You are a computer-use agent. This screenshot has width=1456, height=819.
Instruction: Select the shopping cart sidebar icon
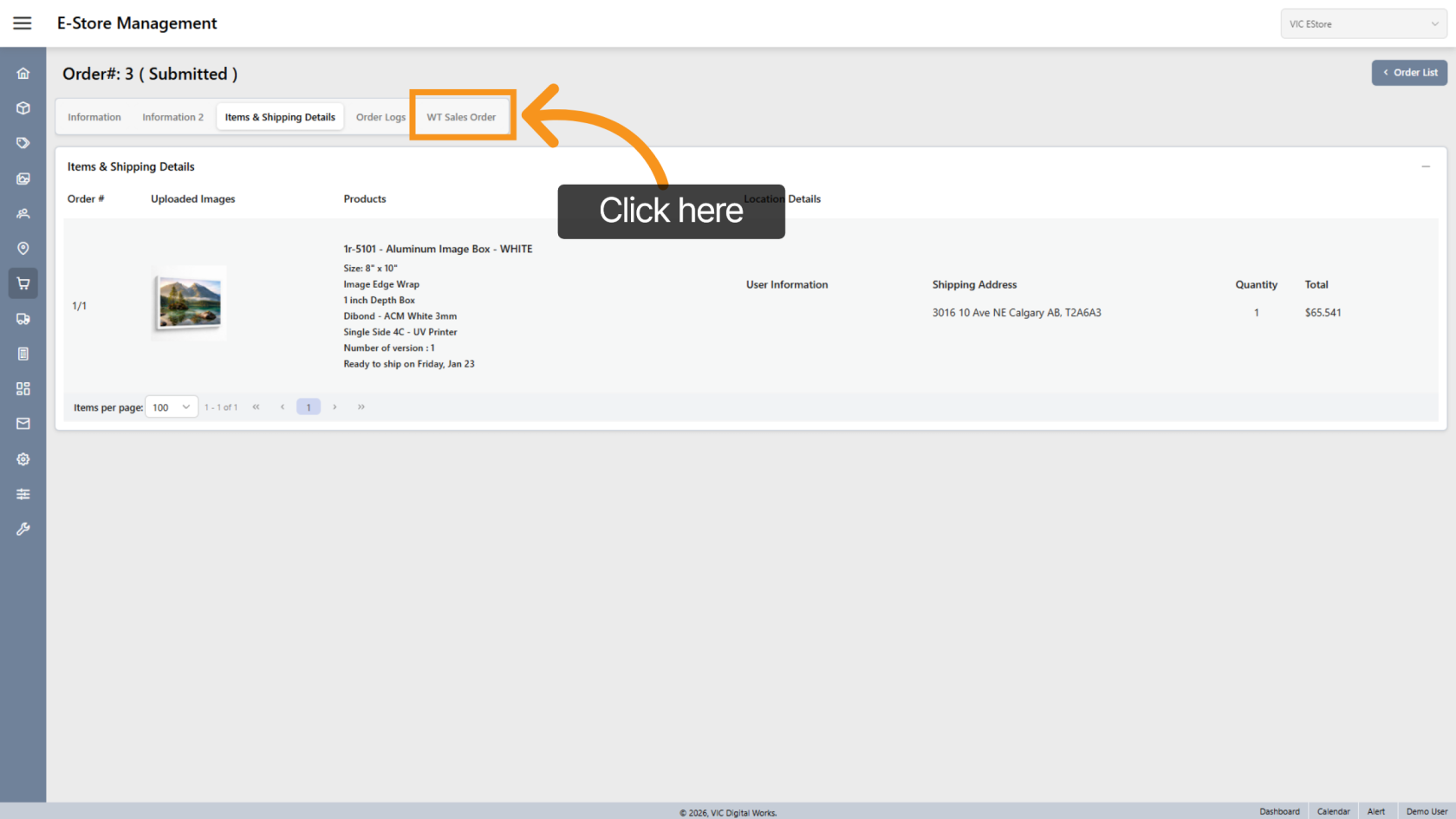(23, 283)
